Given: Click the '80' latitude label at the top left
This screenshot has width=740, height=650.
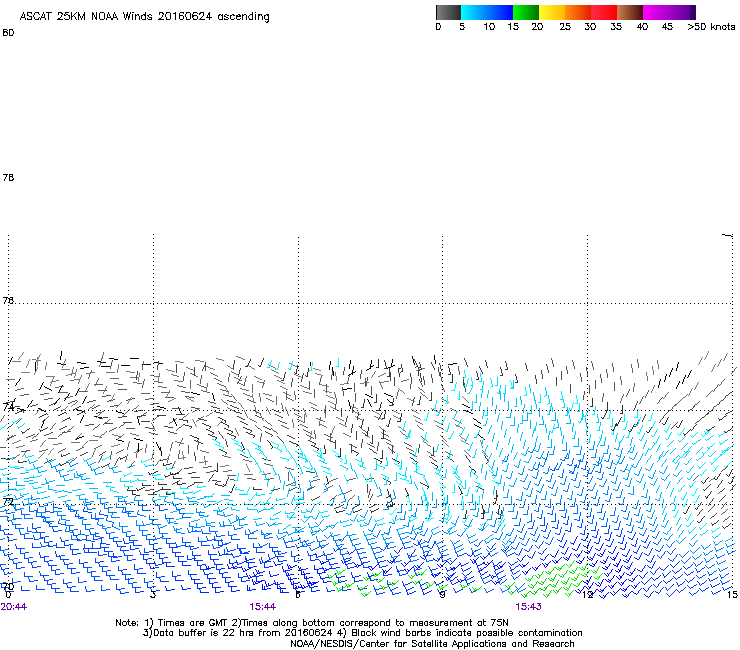Looking at the screenshot, I should click(x=8, y=33).
